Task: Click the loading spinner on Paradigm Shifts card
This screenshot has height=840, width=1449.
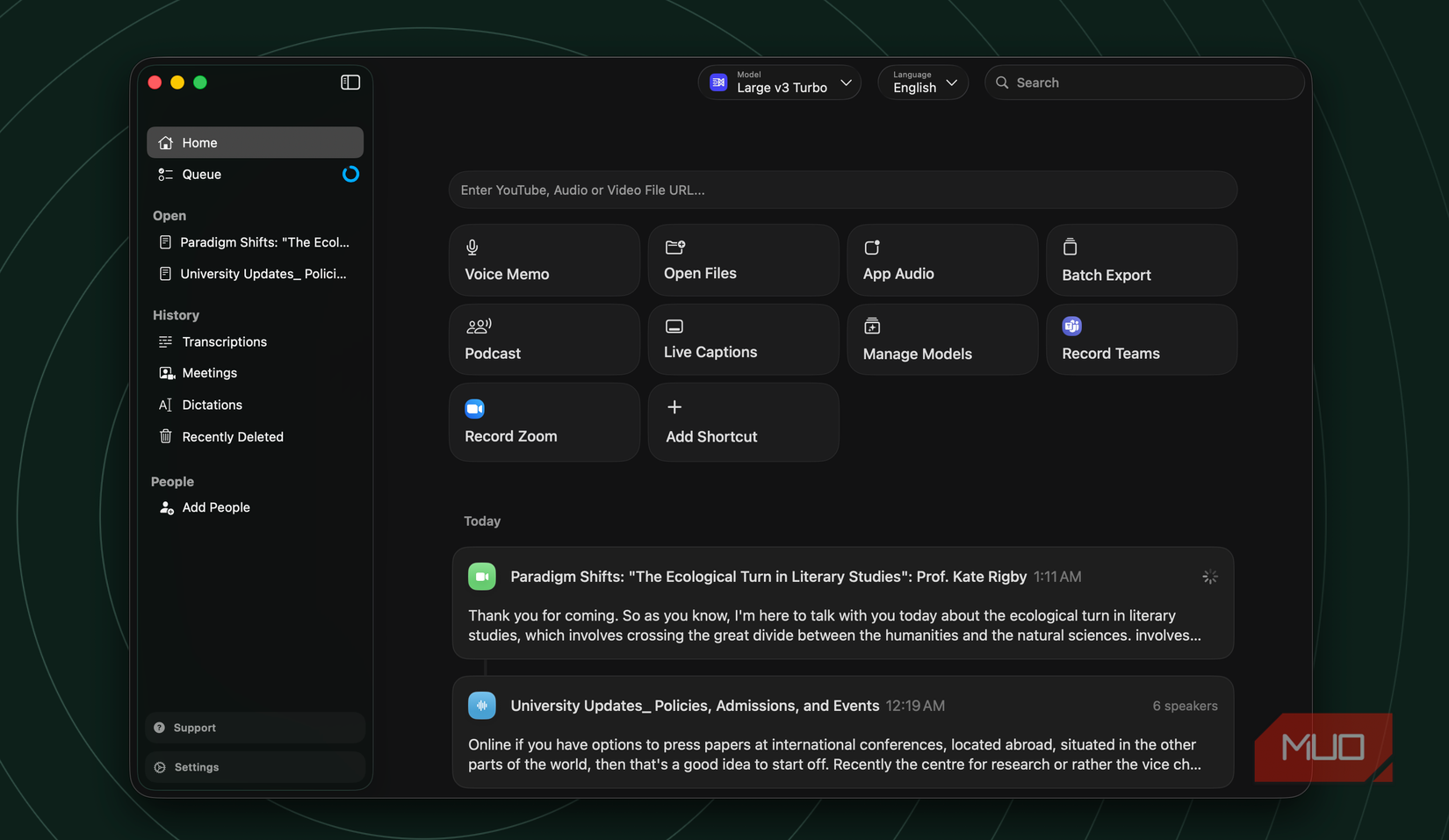Action: coord(1209,577)
